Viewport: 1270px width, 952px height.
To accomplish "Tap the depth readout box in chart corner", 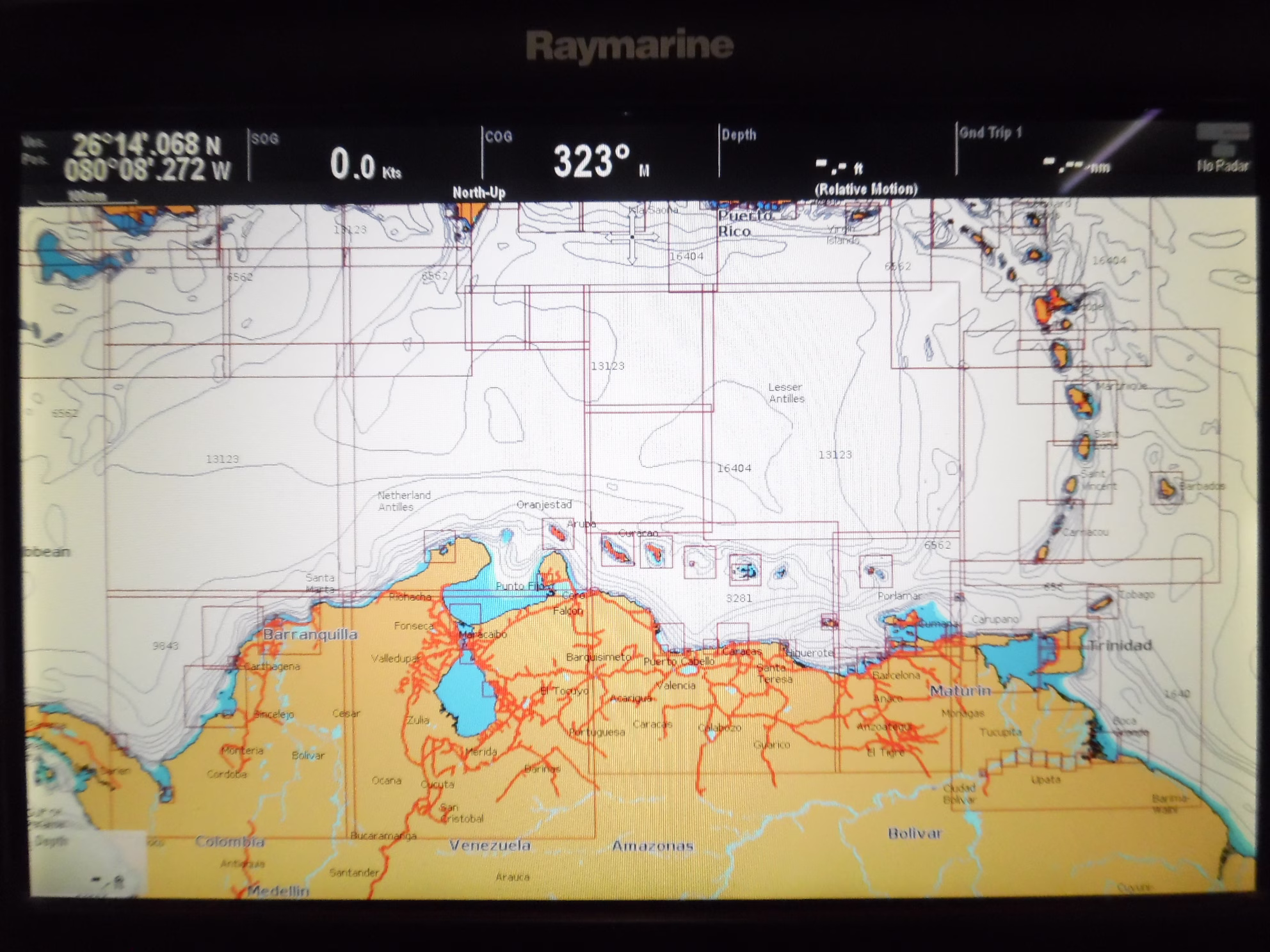I will pos(88,864).
